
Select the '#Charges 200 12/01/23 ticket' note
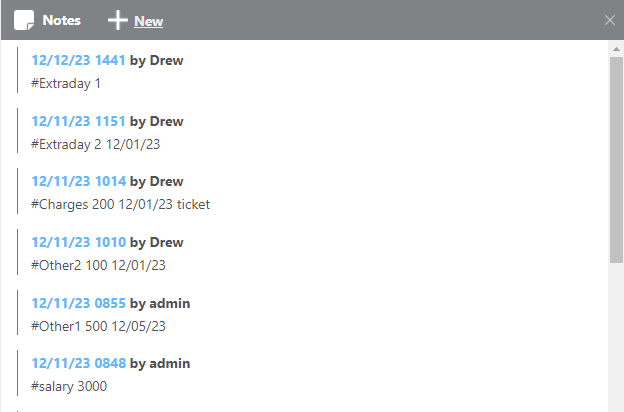coord(120,204)
